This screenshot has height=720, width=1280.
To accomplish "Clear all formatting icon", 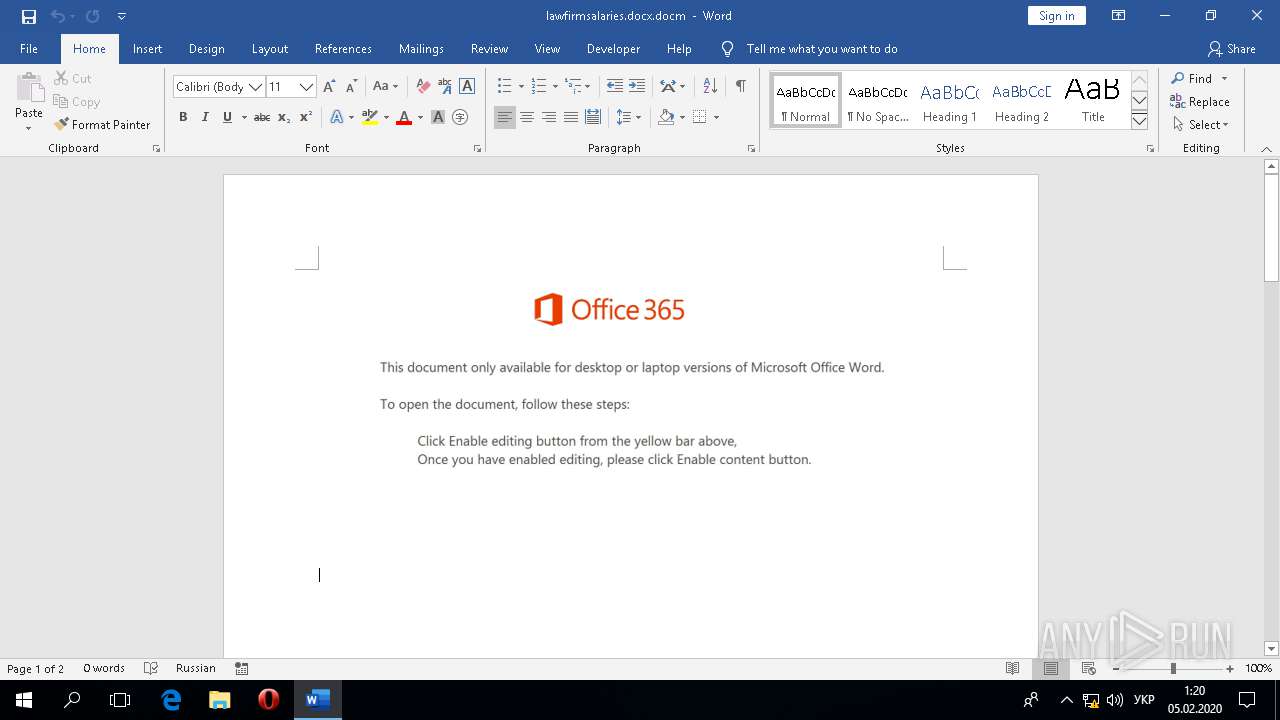I will [x=423, y=87].
